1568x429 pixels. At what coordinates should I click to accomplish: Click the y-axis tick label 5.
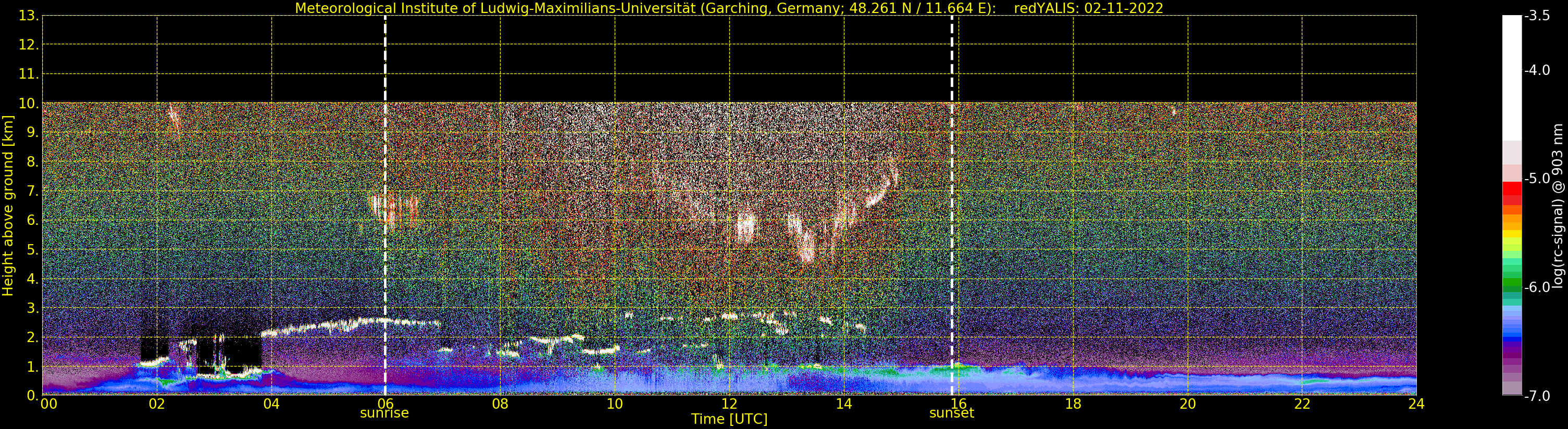(32, 249)
